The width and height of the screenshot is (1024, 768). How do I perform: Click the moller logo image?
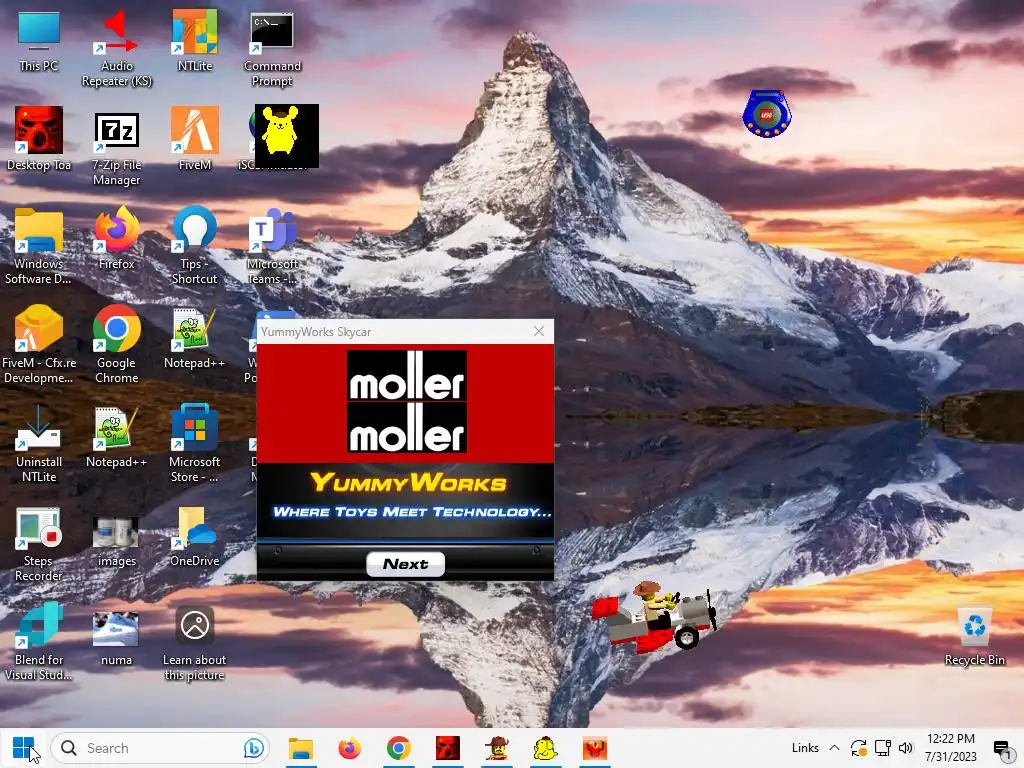(x=406, y=402)
